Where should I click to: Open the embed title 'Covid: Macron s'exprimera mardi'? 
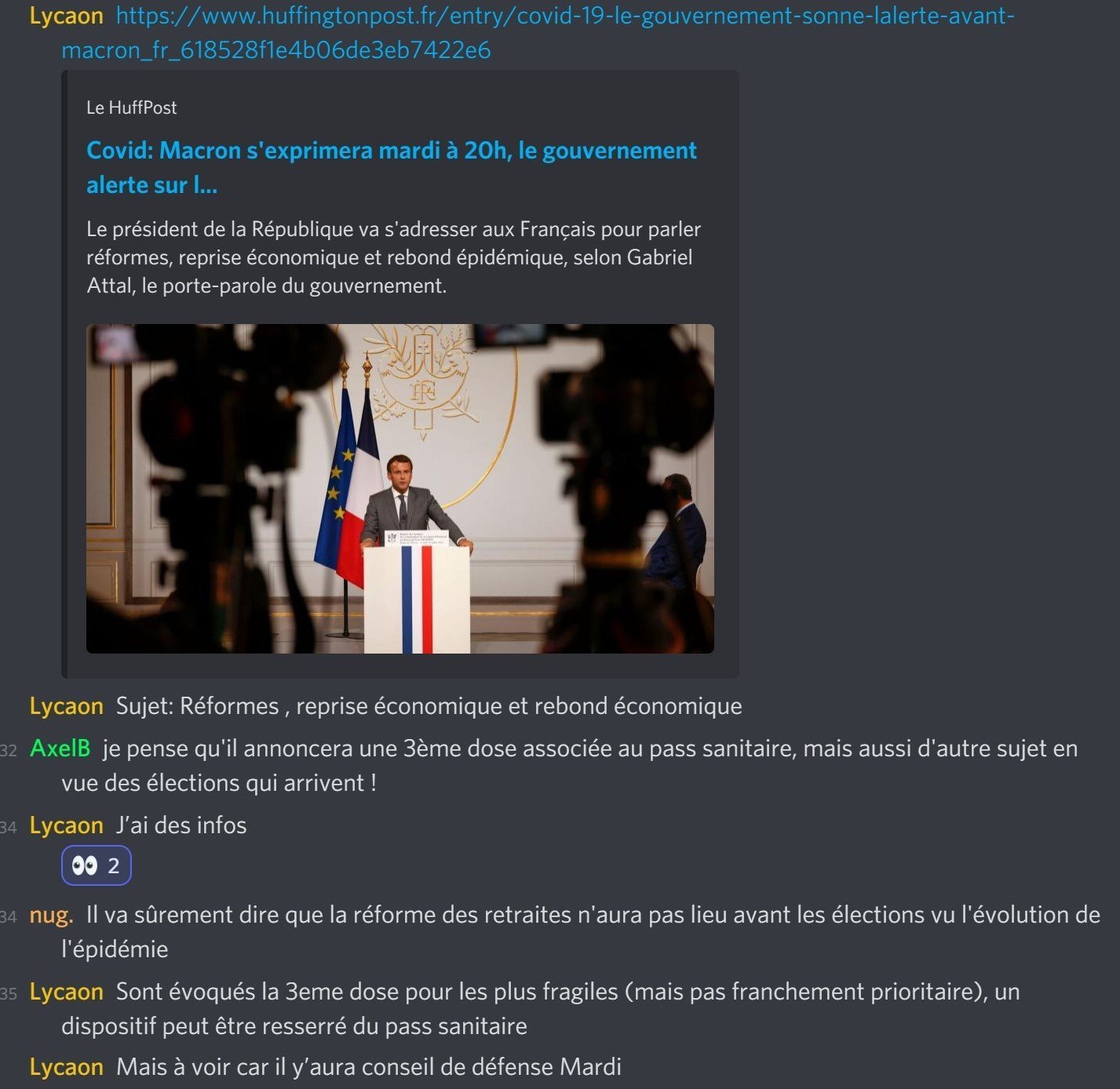(392, 167)
